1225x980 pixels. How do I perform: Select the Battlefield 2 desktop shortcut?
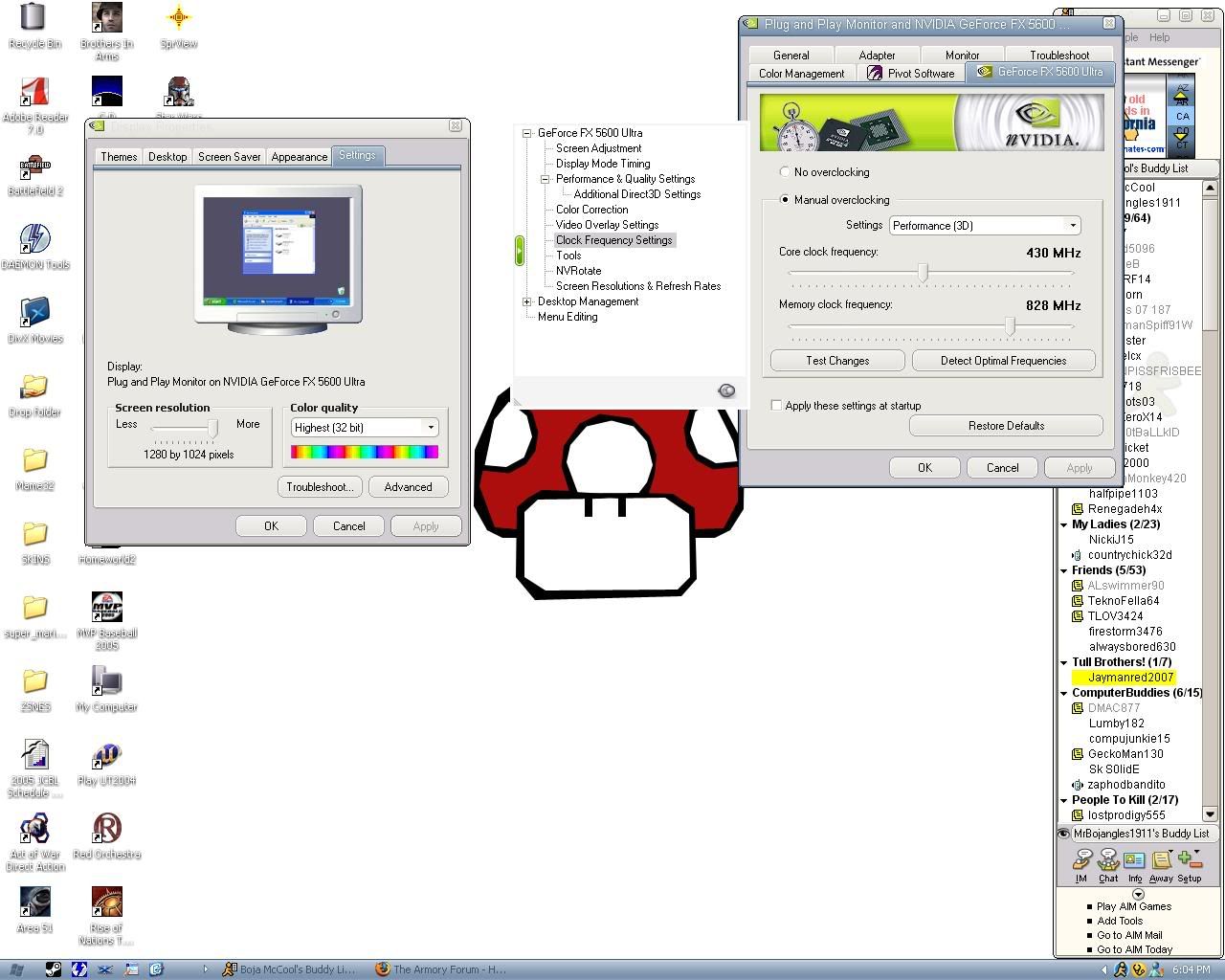tap(34, 172)
